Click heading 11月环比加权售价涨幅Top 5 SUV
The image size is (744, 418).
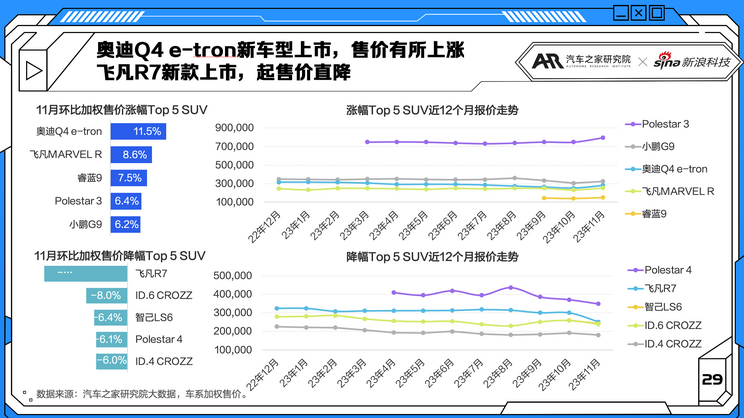click(x=122, y=110)
